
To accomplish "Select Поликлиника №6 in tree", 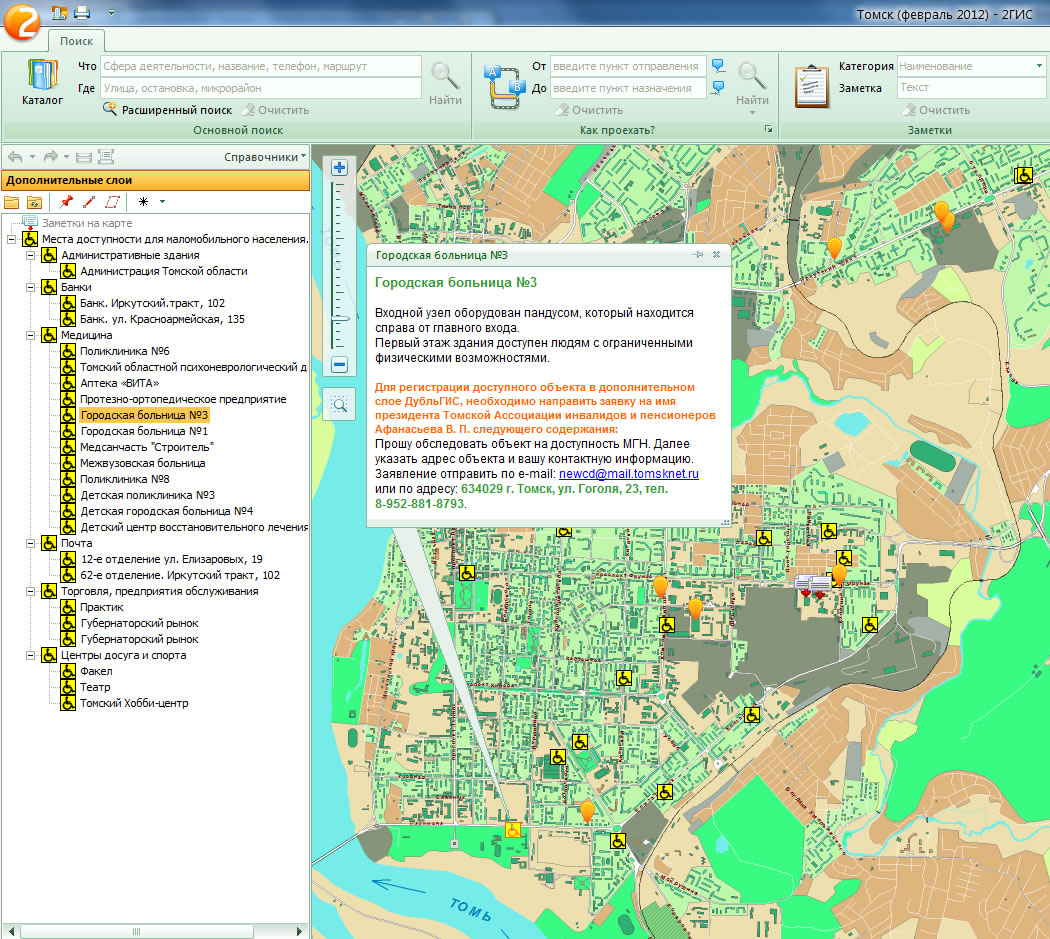I will coord(125,352).
